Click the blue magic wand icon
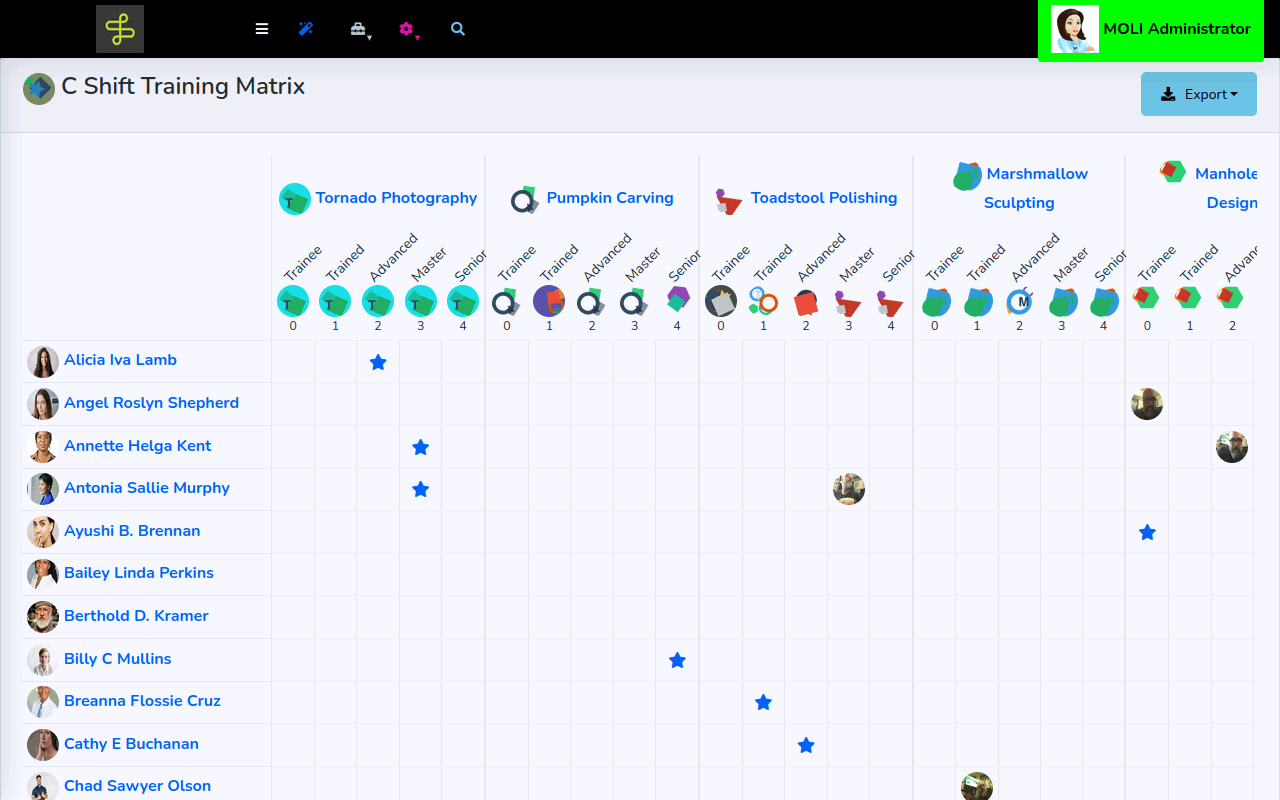 (x=306, y=29)
